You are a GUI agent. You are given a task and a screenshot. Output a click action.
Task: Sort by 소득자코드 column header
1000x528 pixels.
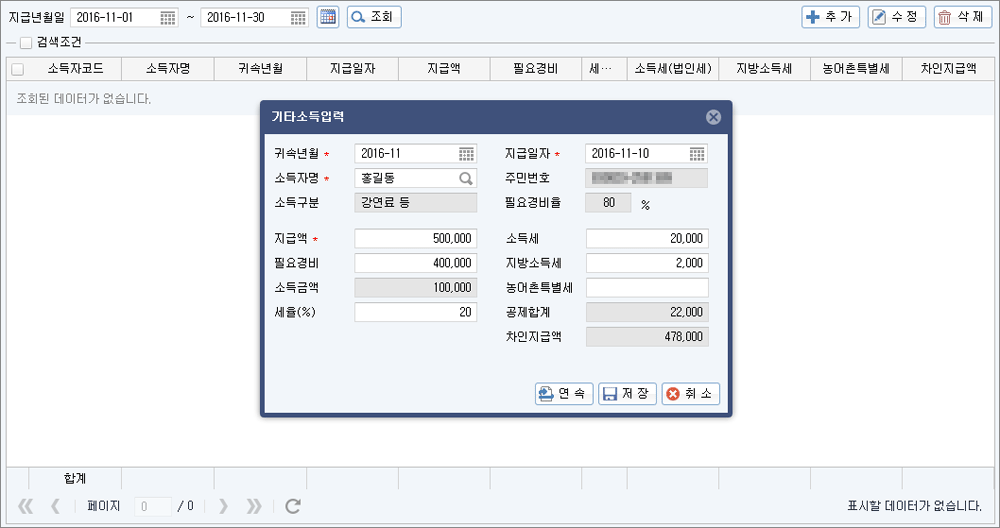click(x=75, y=69)
